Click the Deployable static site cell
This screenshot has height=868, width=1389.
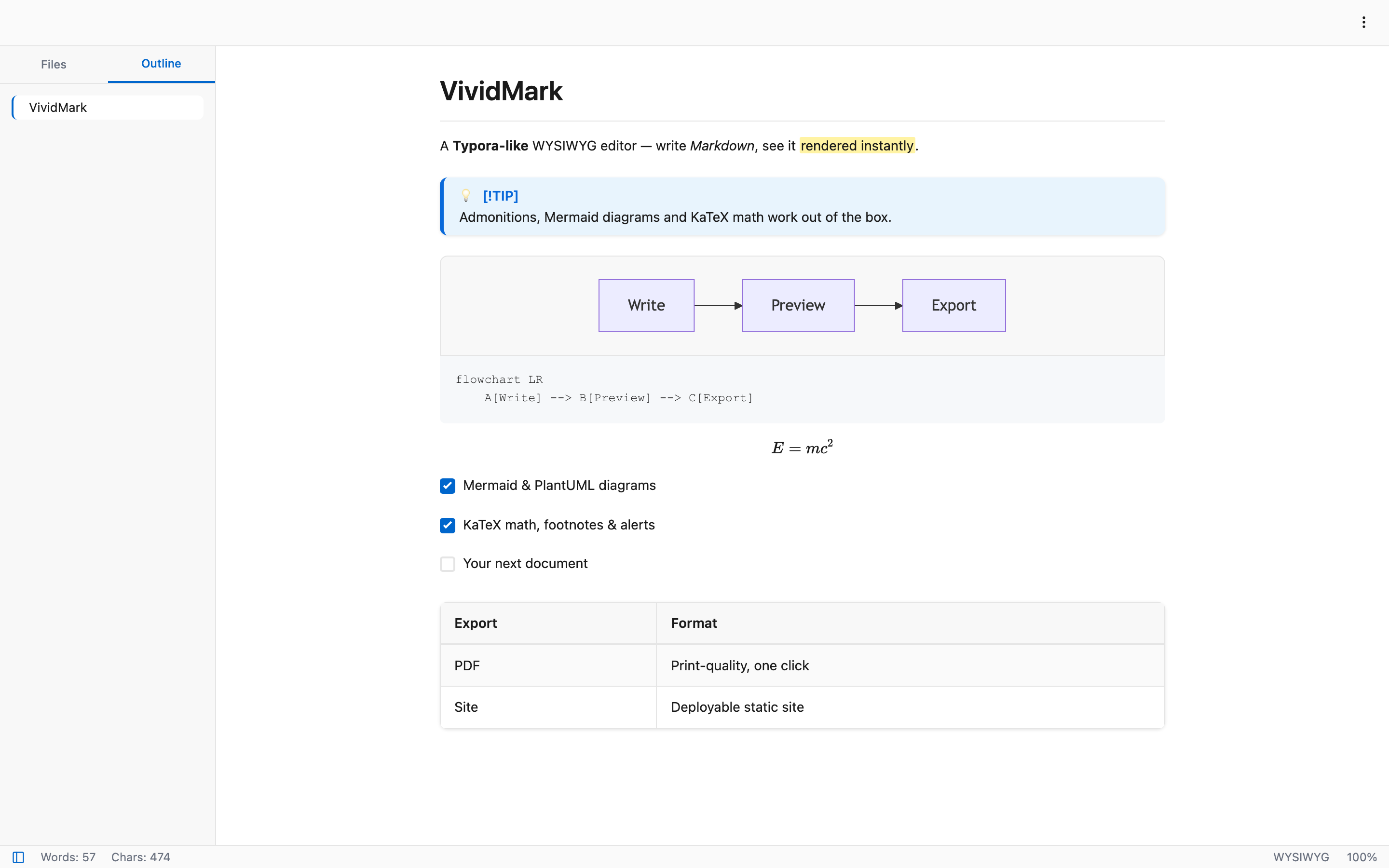pos(910,707)
